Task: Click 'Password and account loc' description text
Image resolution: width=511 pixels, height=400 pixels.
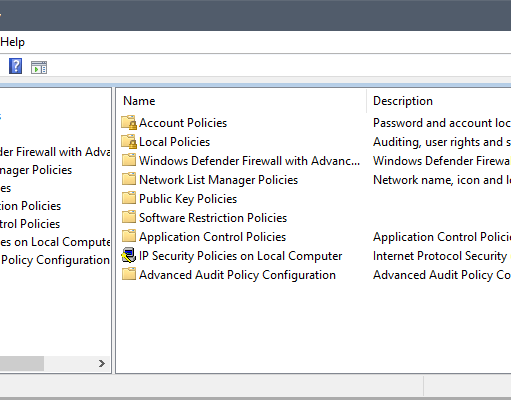Action: (x=442, y=123)
